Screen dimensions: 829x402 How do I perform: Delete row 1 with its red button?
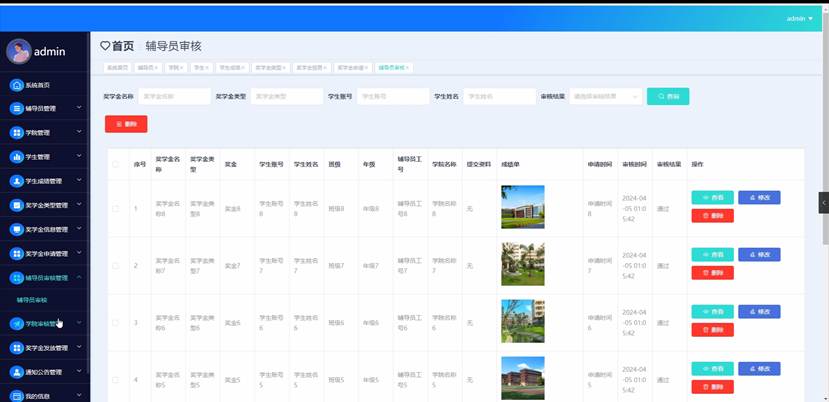[712, 215]
